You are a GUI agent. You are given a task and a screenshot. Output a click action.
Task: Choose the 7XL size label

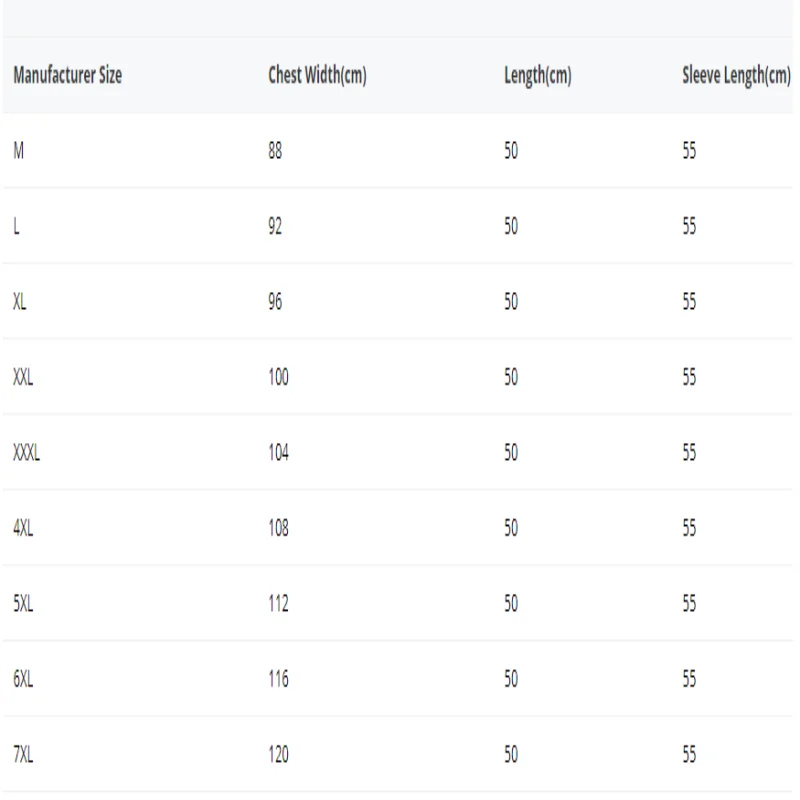tap(23, 755)
